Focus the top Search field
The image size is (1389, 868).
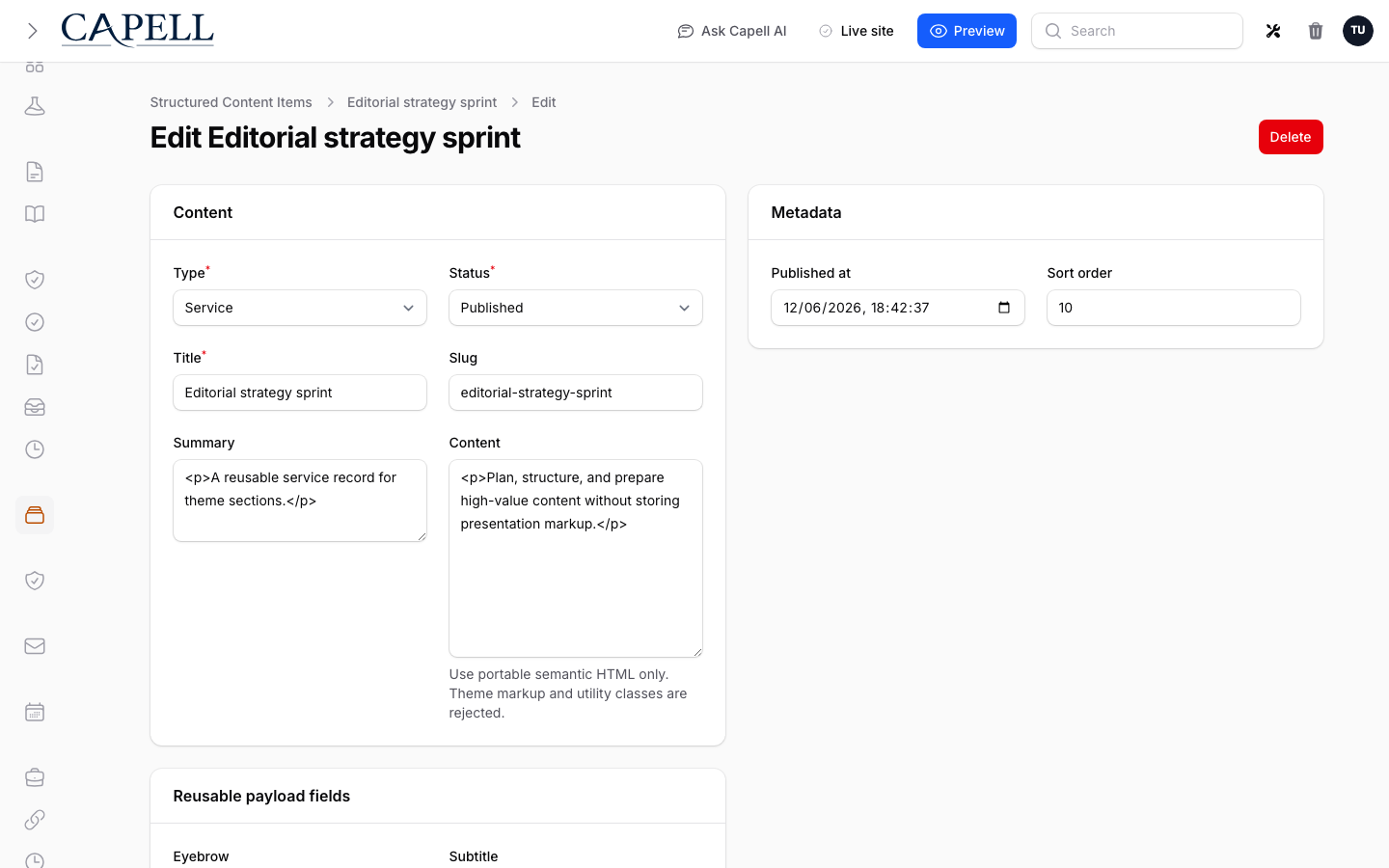1137,31
